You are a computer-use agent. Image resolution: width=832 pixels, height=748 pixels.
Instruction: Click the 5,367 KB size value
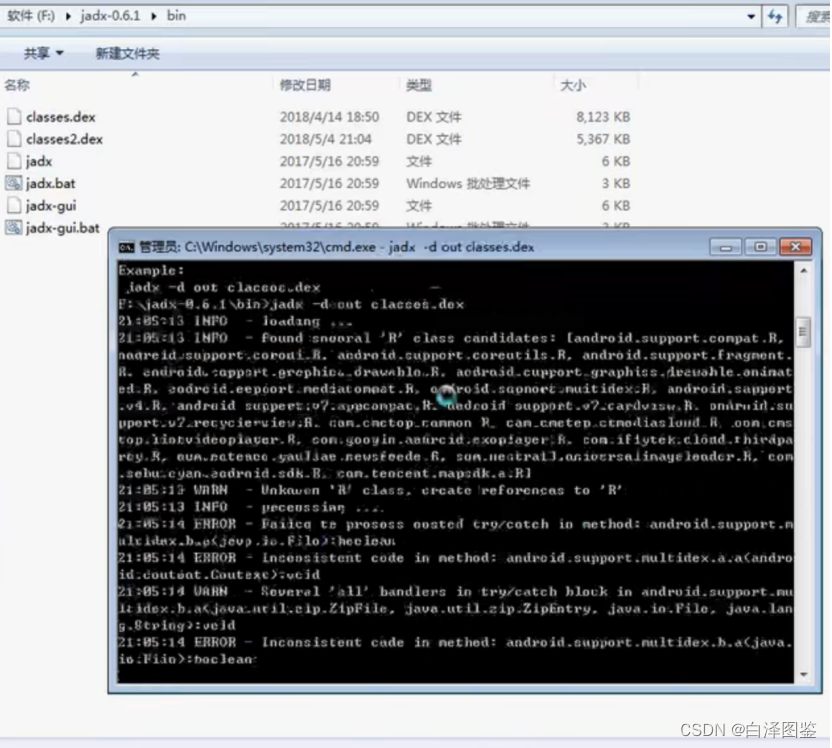(x=603, y=139)
